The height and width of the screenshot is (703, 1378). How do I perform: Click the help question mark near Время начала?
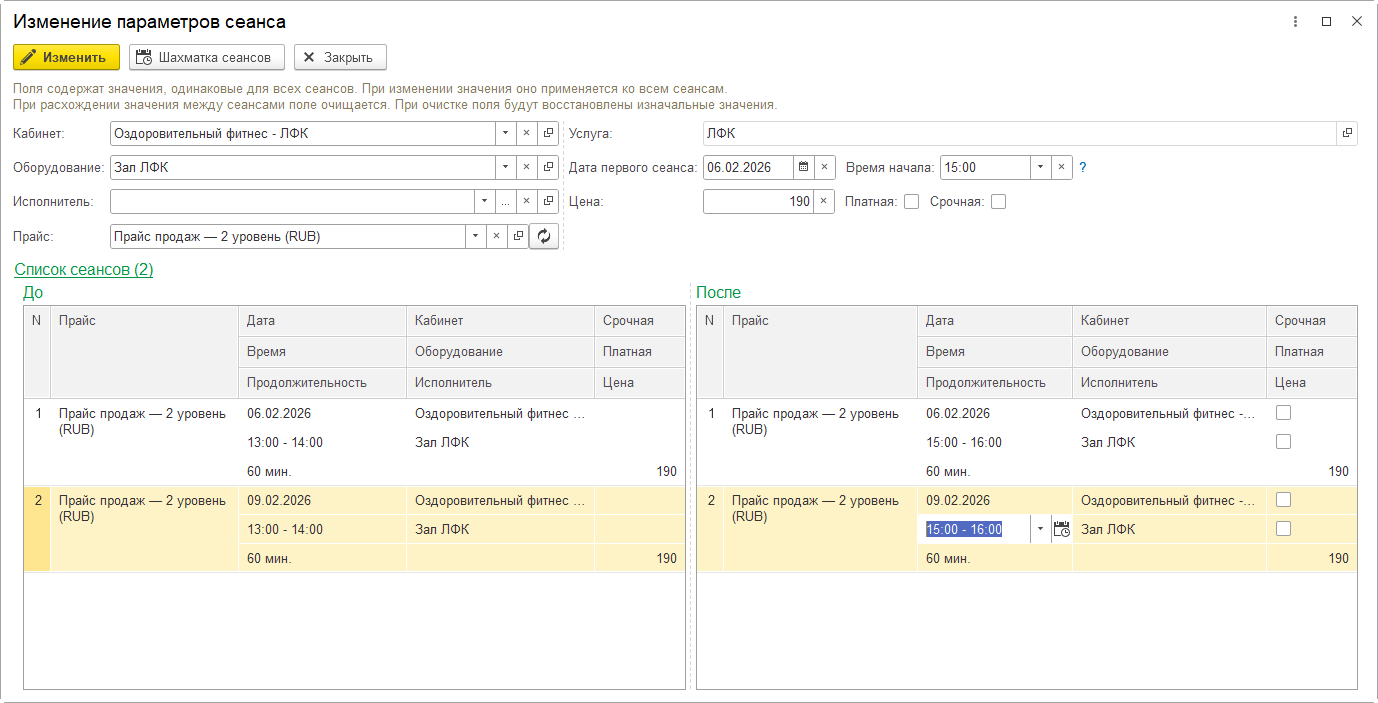1082,168
